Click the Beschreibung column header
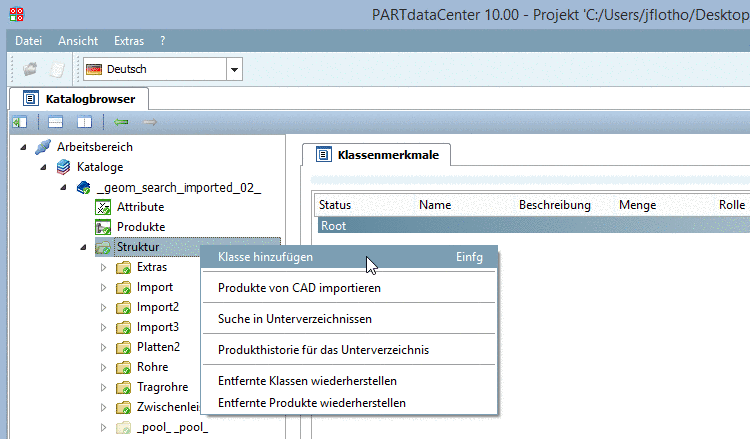Screen dimensions: 750x439 (554, 205)
